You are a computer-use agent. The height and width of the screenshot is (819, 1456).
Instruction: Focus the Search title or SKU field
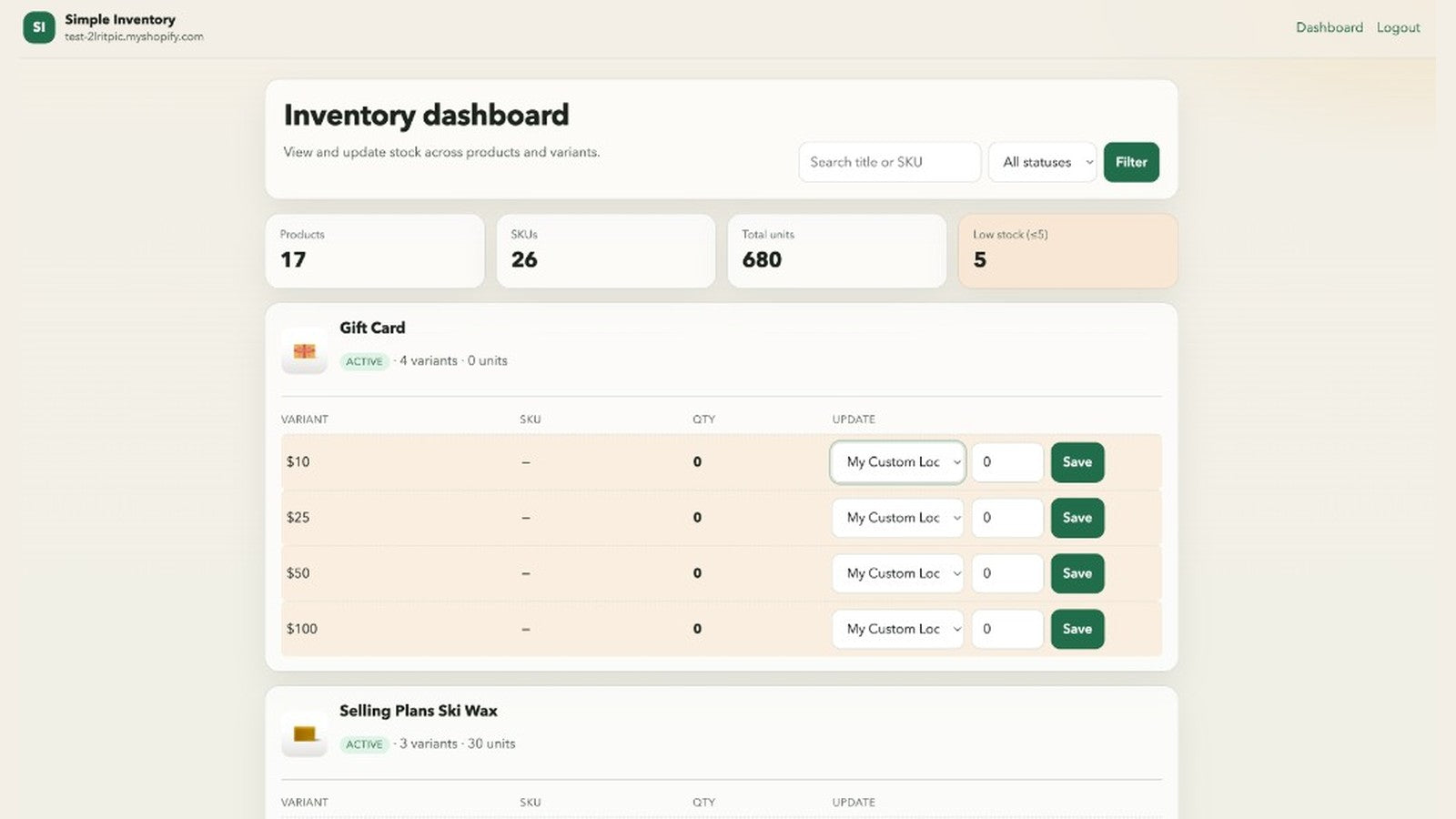(x=889, y=162)
